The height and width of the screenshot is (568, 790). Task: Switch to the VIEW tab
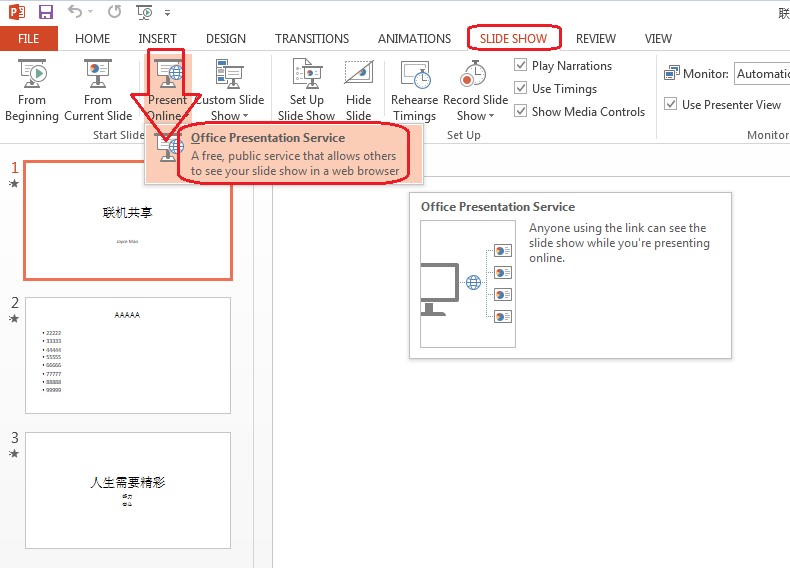coord(658,39)
